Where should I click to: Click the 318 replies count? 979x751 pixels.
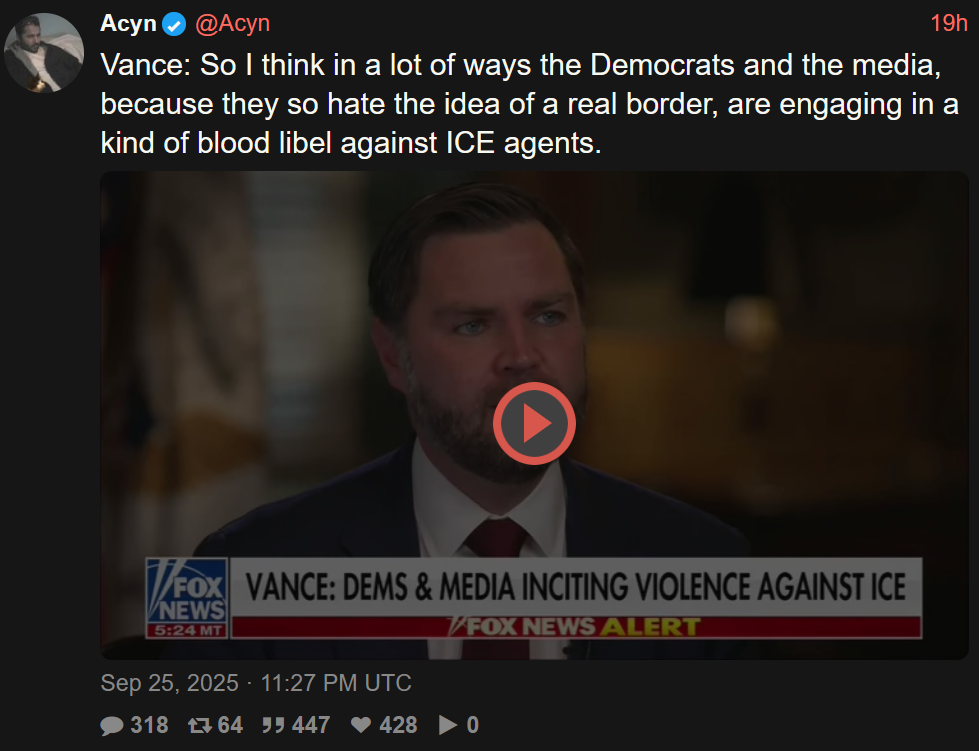click(x=149, y=726)
